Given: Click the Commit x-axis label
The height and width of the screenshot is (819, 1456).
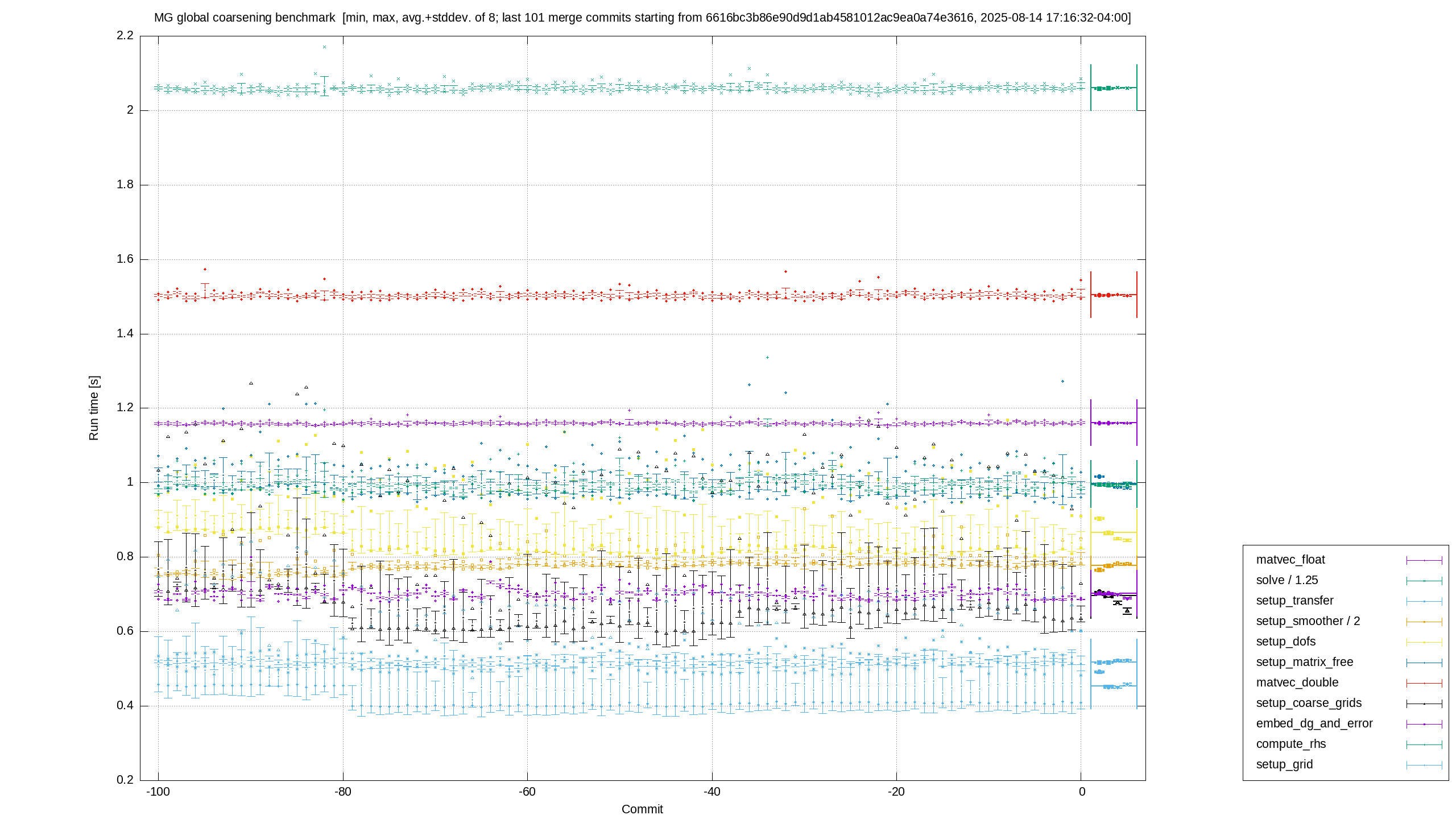Looking at the screenshot, I should [642, 809].
